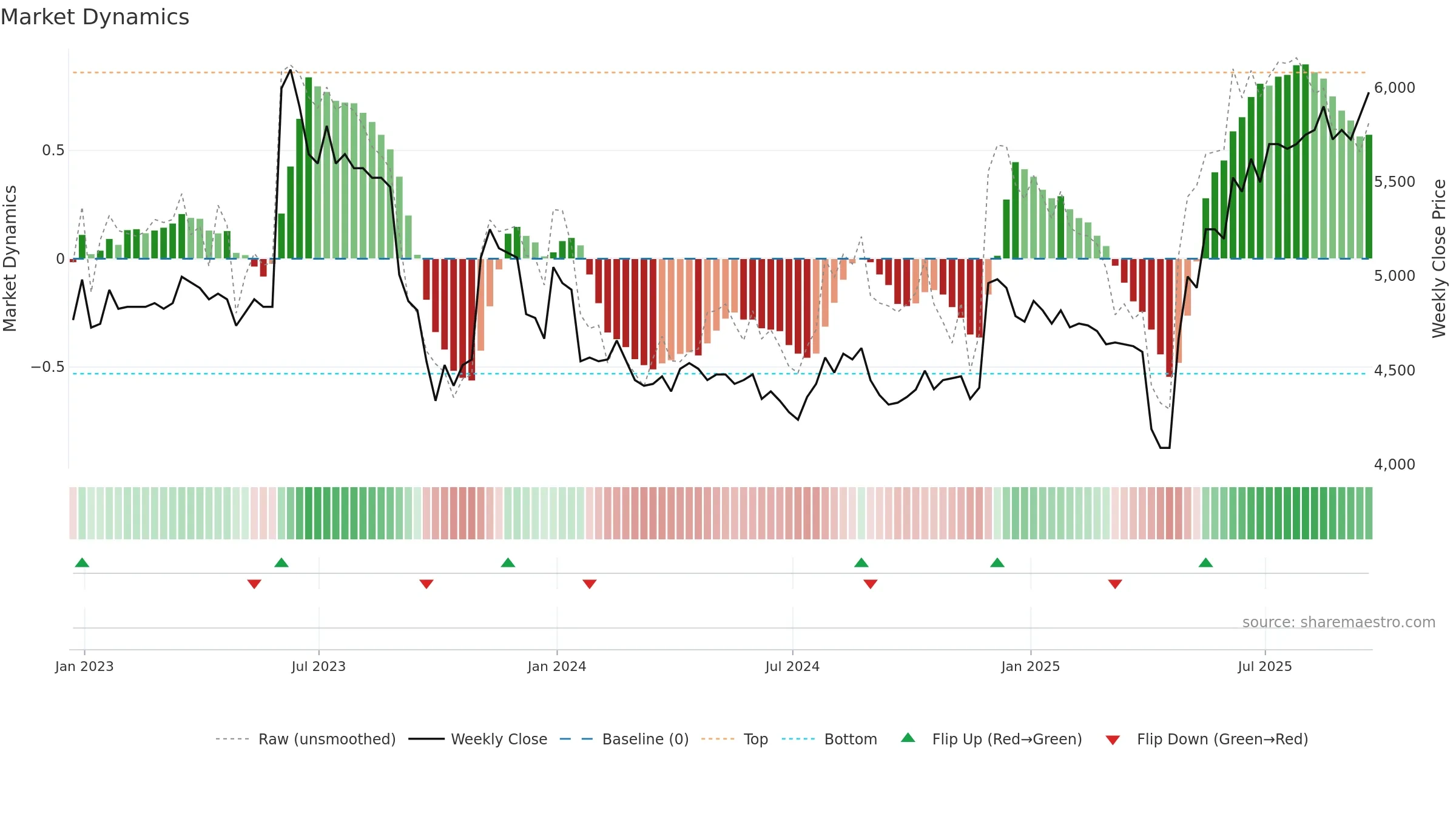The height and width of the screenshot is (819, 1456).
Task: Toggle the Raw (unsmoothed) legend entry
Action: point(306,739)
